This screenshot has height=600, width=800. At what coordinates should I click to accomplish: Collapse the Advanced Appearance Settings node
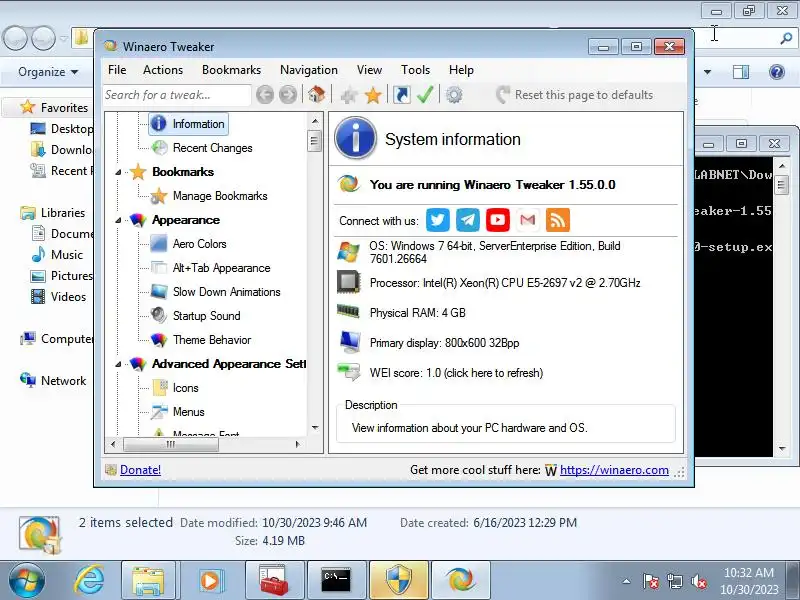[118, 364]
